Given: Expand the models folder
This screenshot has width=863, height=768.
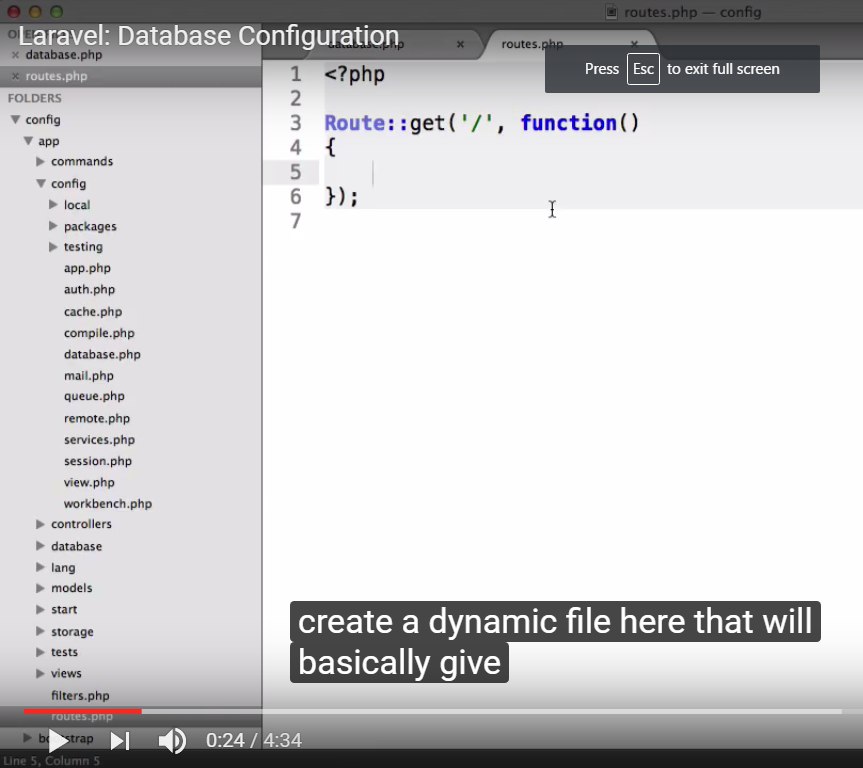Looking at the screenshot, I should (40, 588).
